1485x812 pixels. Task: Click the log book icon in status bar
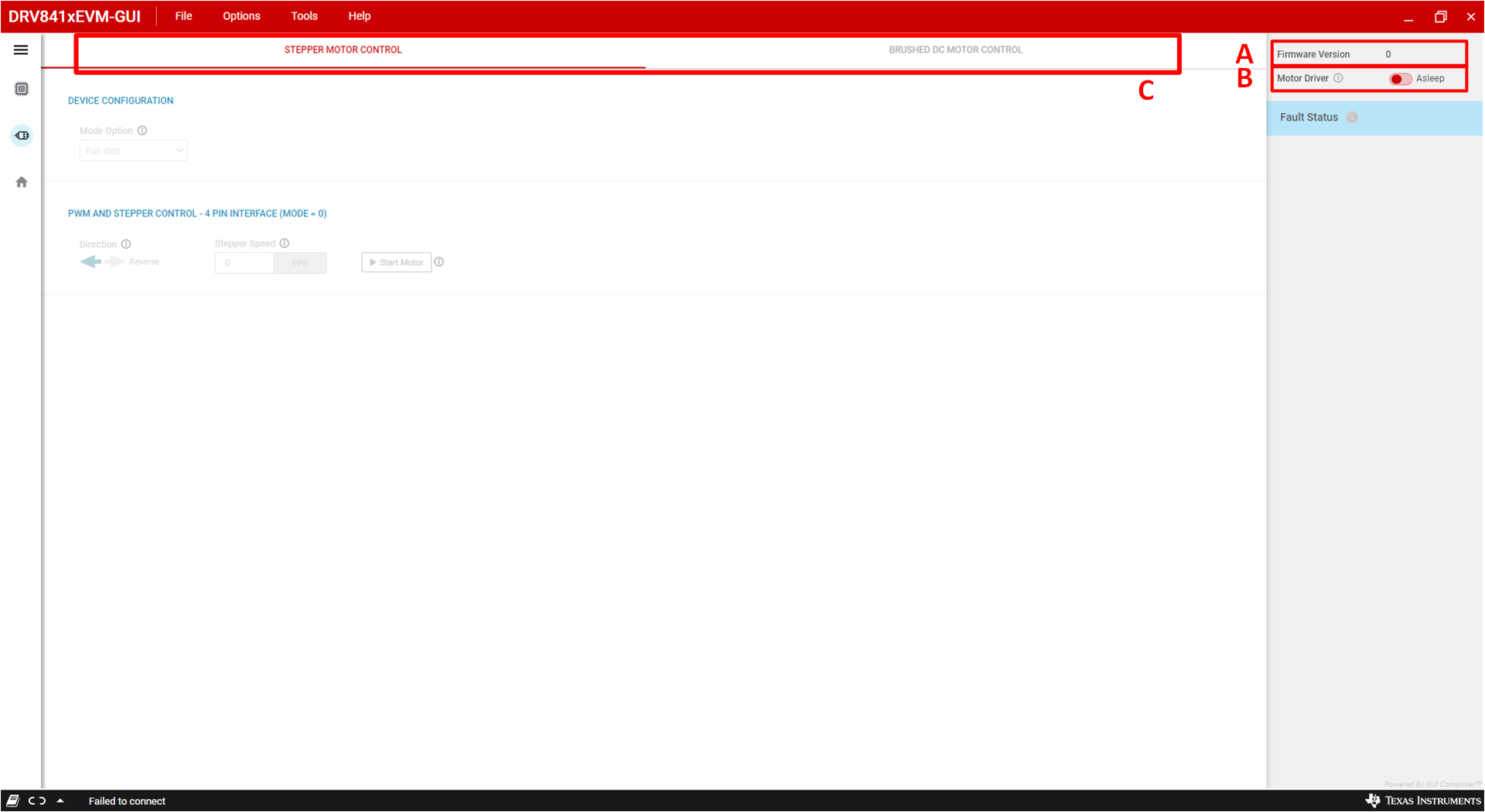pos(13,800)
